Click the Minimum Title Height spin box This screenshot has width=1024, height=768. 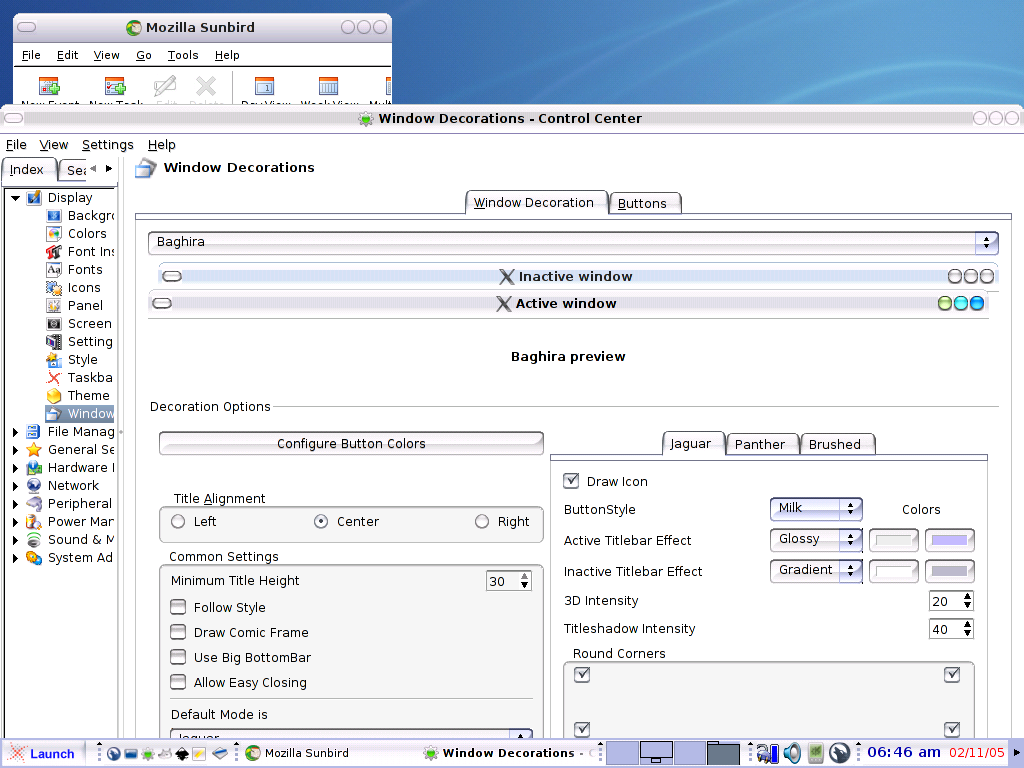[x=509, y=581]
